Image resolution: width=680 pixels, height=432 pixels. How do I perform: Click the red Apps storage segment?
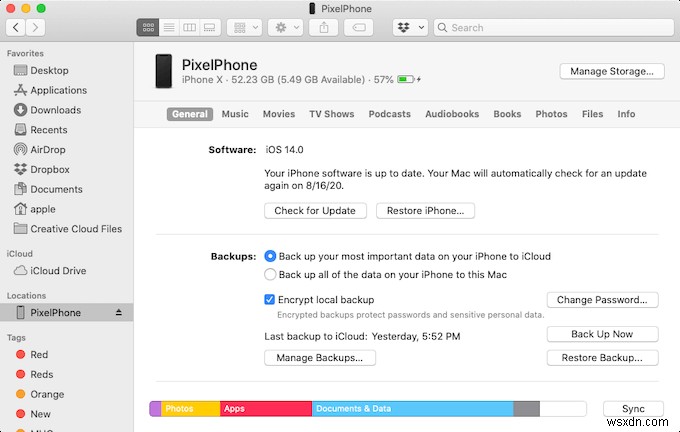click(266, 409)
